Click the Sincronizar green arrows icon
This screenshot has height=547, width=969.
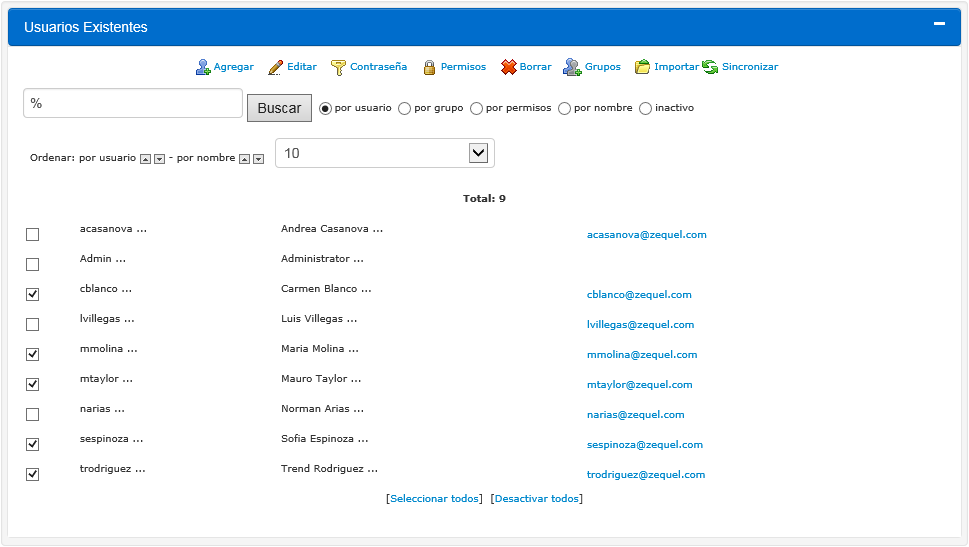pos(710,67)
